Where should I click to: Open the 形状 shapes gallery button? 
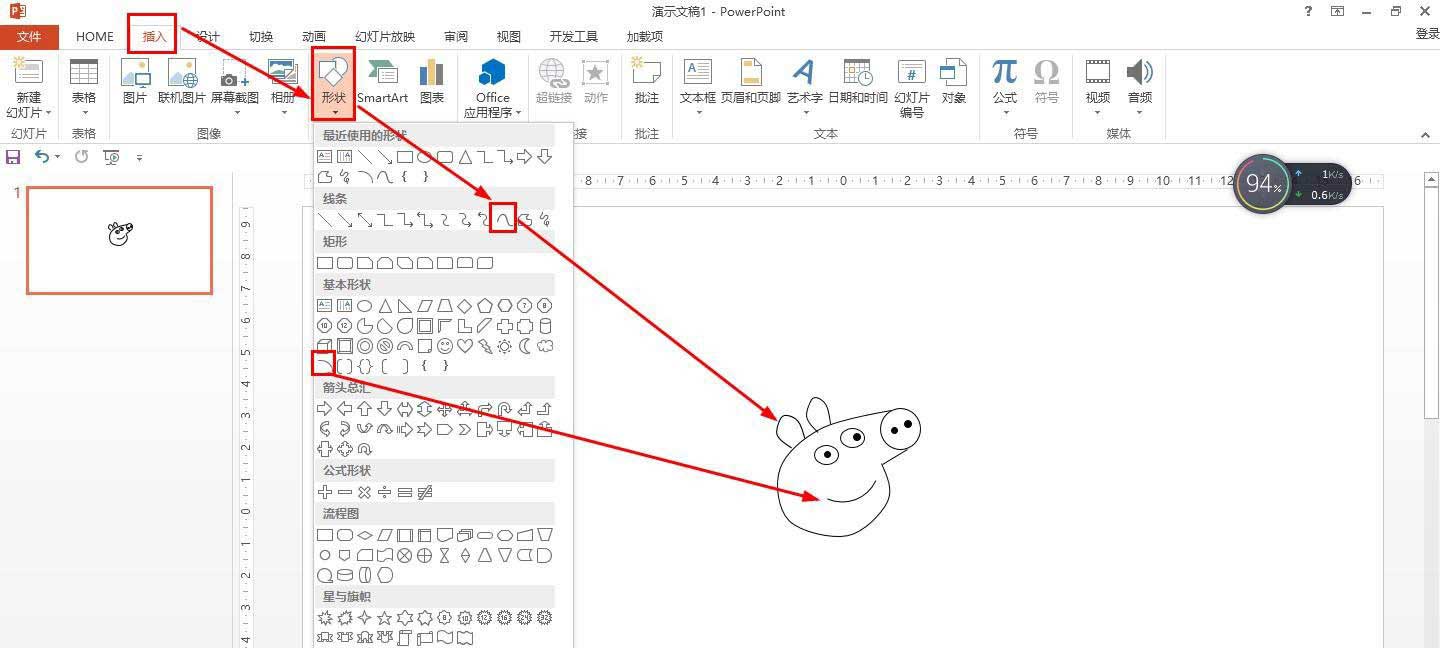pos(333,84)
